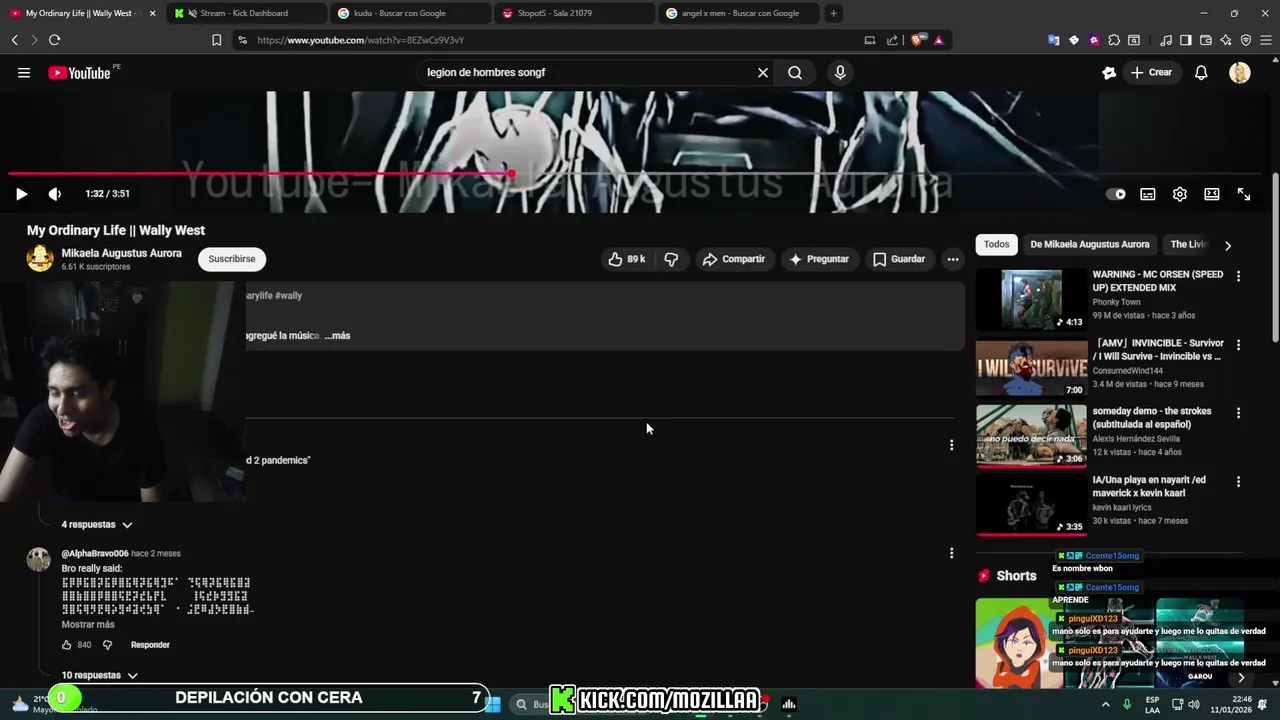This screenshot has height=720, width=1280.
Task: Select the Todos filter chip
Action: (x=996, y=244)
